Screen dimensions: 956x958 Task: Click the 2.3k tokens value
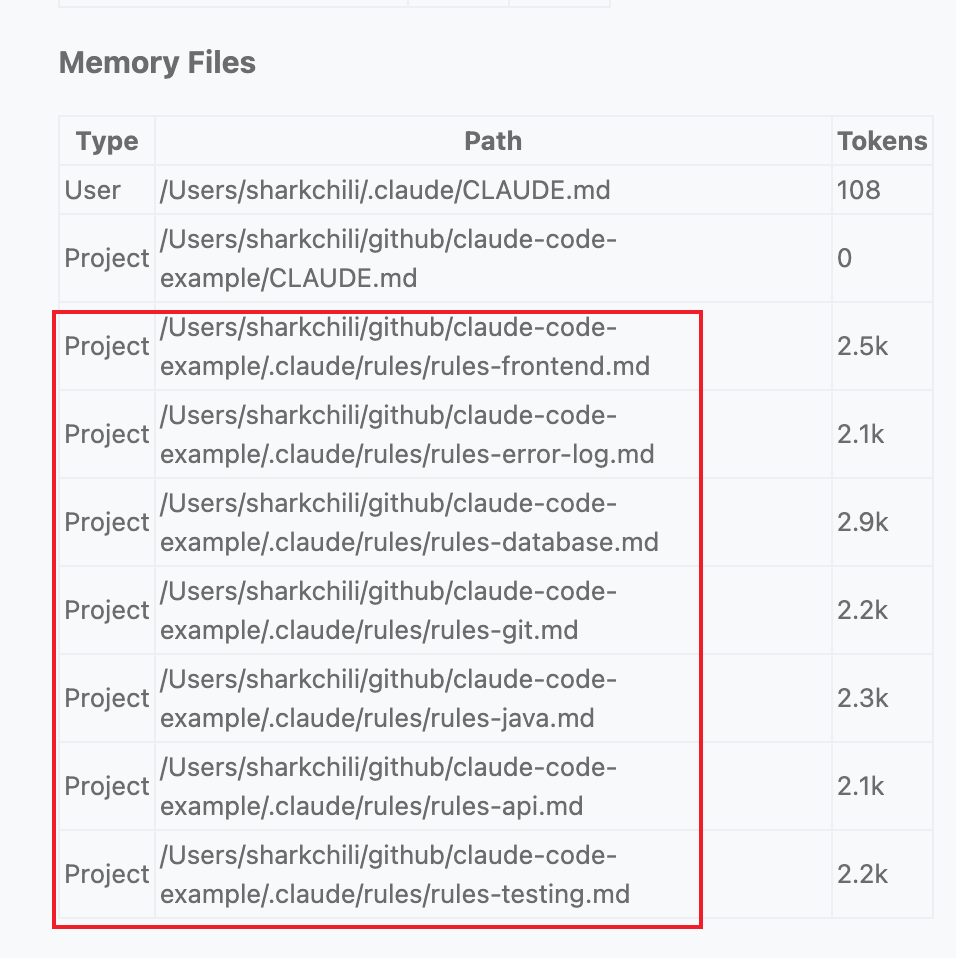[862, 699]
